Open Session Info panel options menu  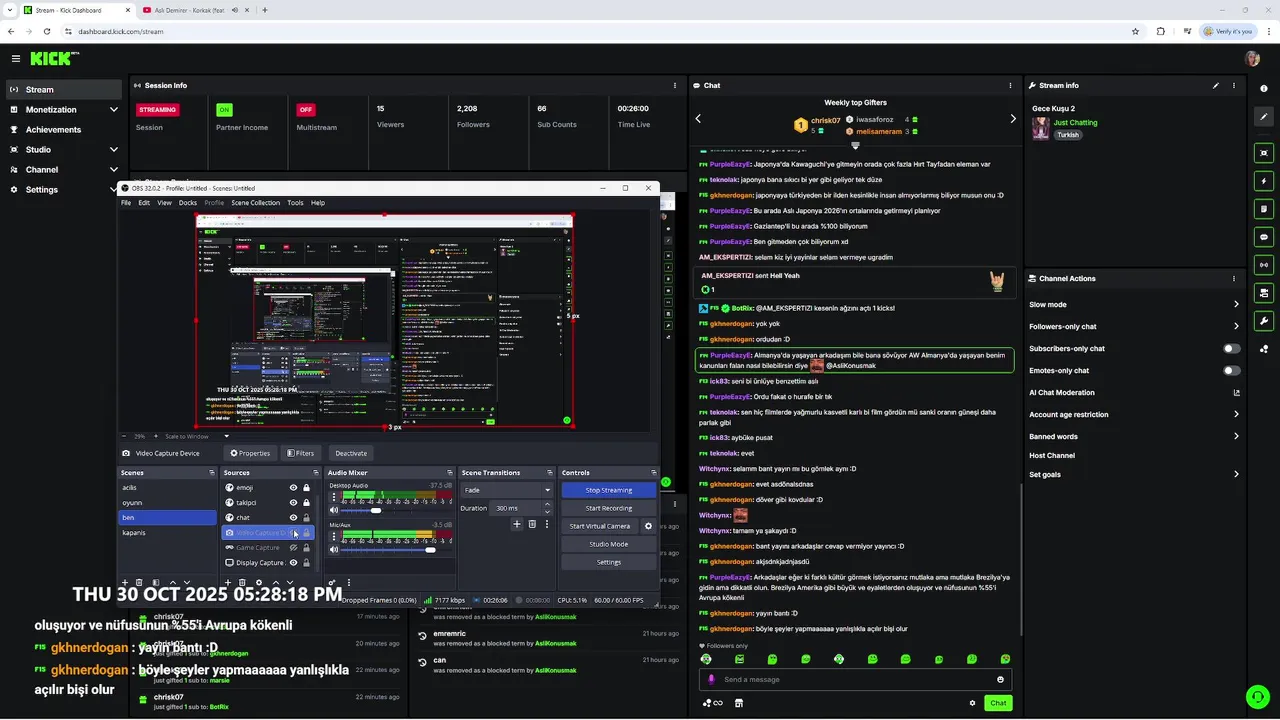[x=675, y=86]
